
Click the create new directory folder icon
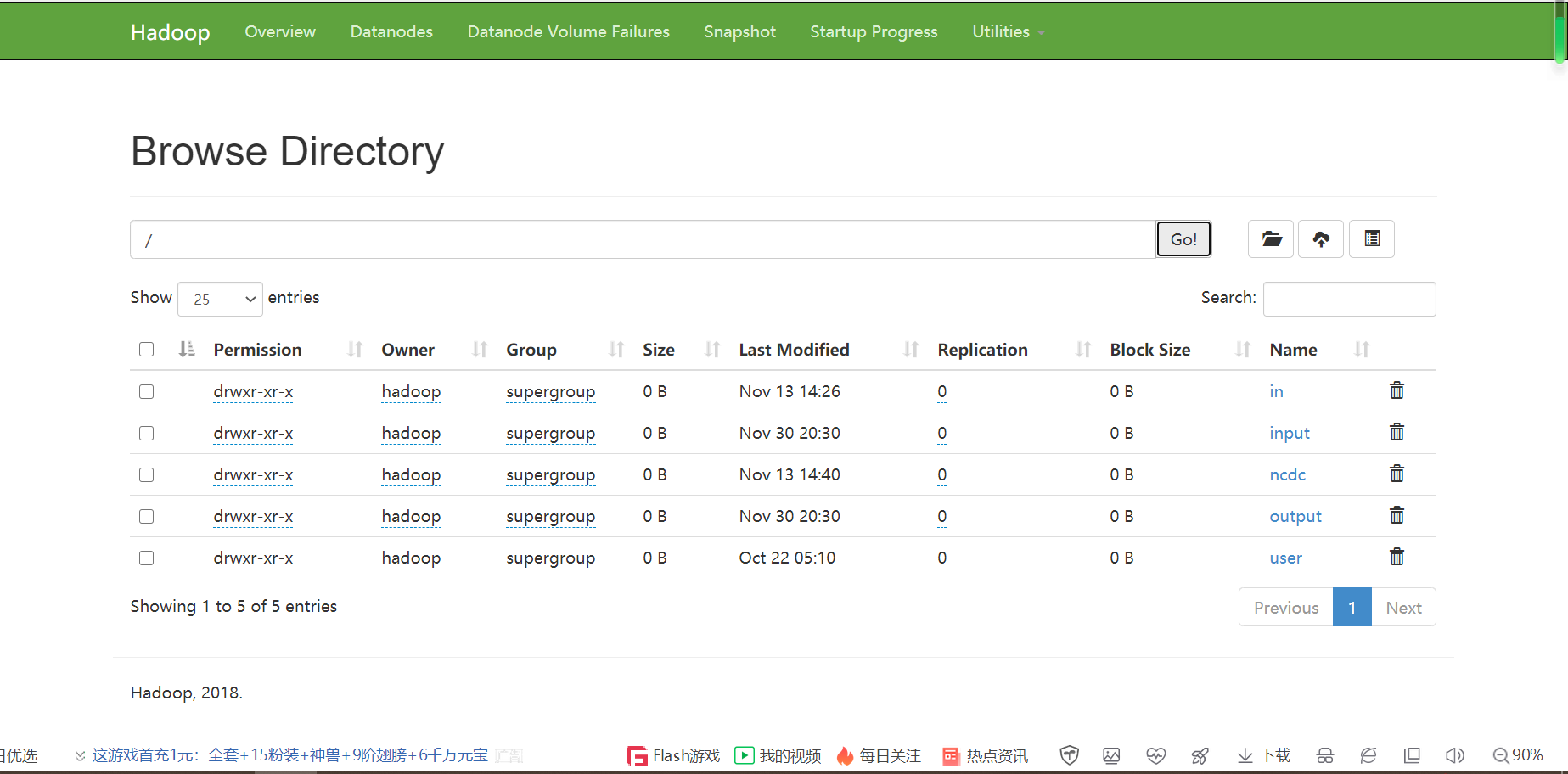pos(1271,239)
